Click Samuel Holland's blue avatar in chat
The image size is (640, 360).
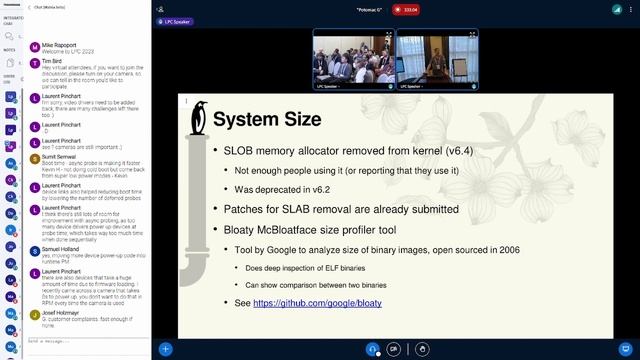pyautogui.click(x=35, y=251)
